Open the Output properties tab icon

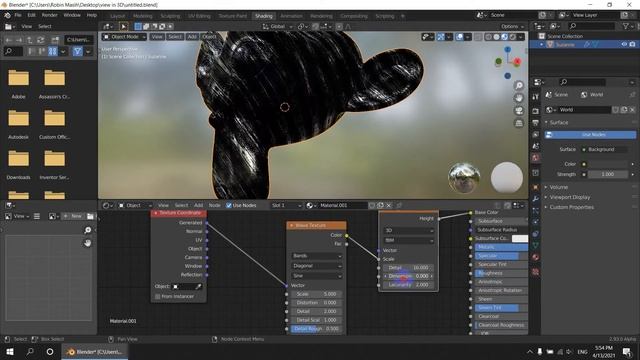coord(536,122)
